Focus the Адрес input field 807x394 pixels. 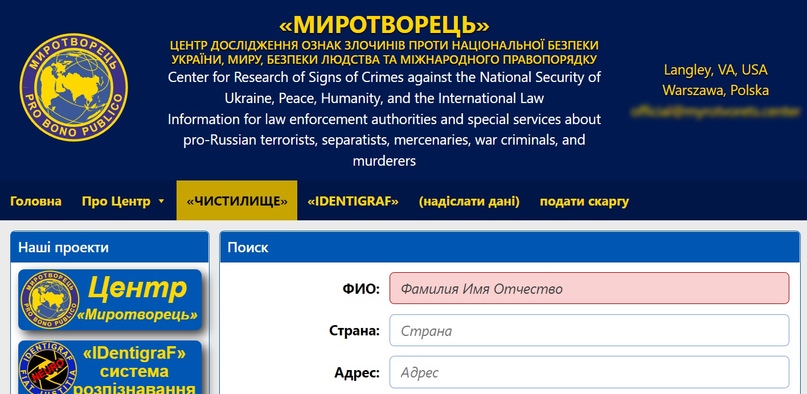click(589, 372)
